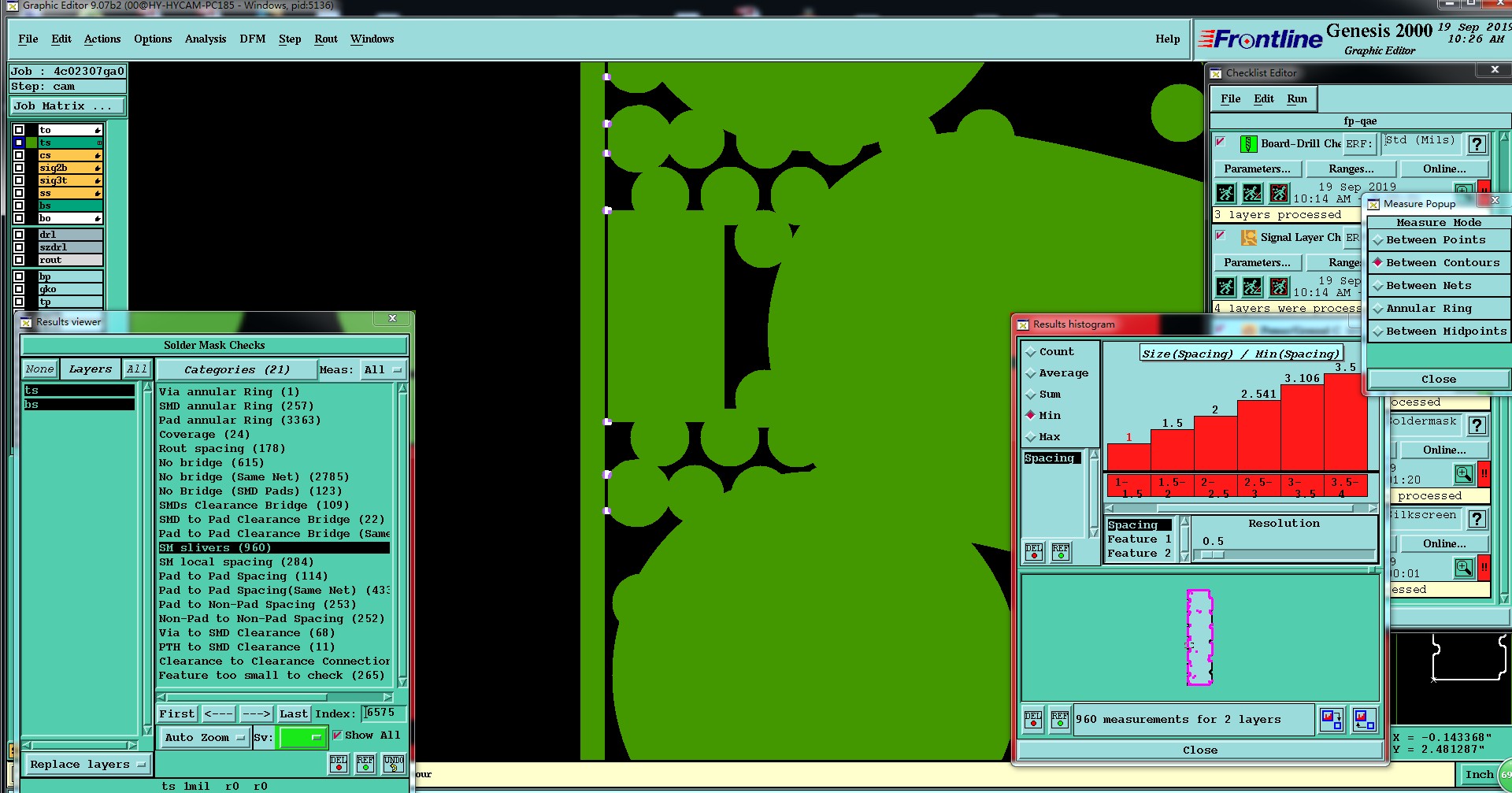1512x793 pixels.
Task: Select SM slivers (960) category
Action: tap(273, 547)
